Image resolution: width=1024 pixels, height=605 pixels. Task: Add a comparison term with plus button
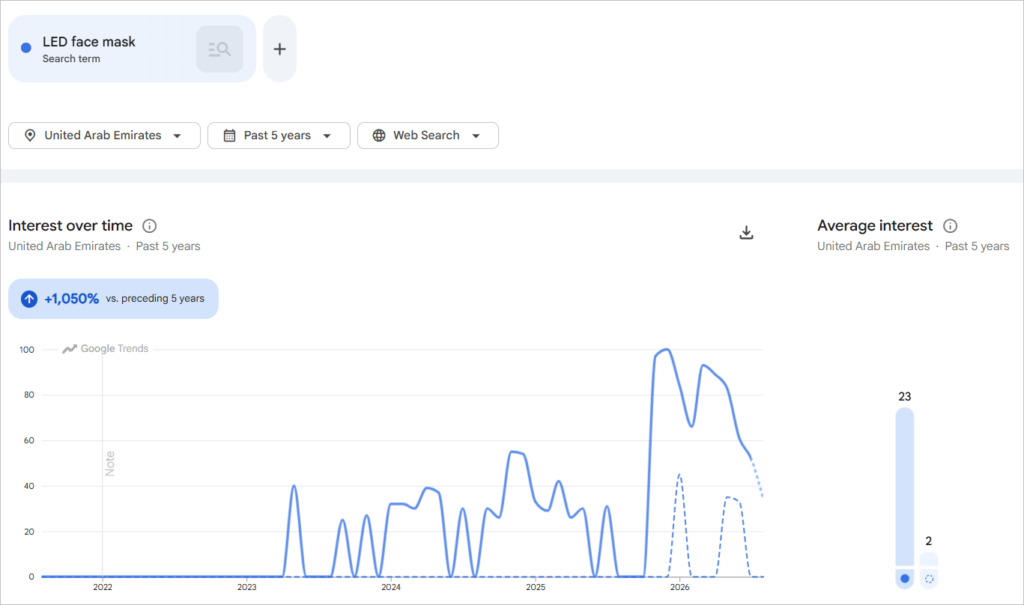click(x=280, y=49)
